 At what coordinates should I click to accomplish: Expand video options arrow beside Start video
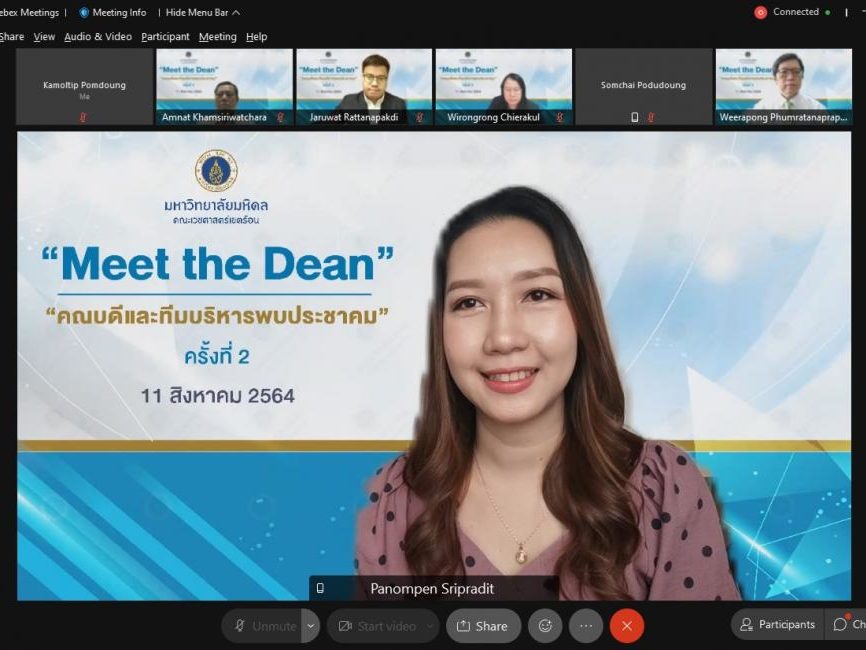click(431, 626)
